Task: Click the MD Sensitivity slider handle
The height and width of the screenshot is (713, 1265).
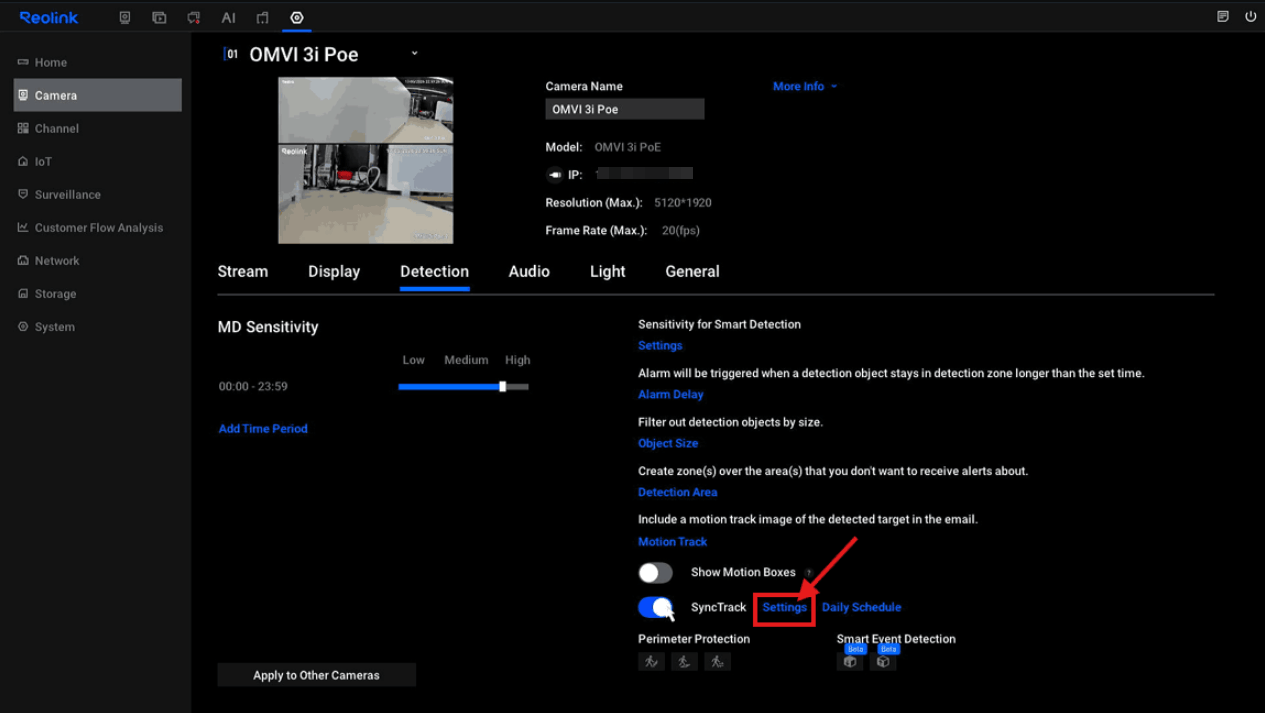Action: (x=503, y=386)
